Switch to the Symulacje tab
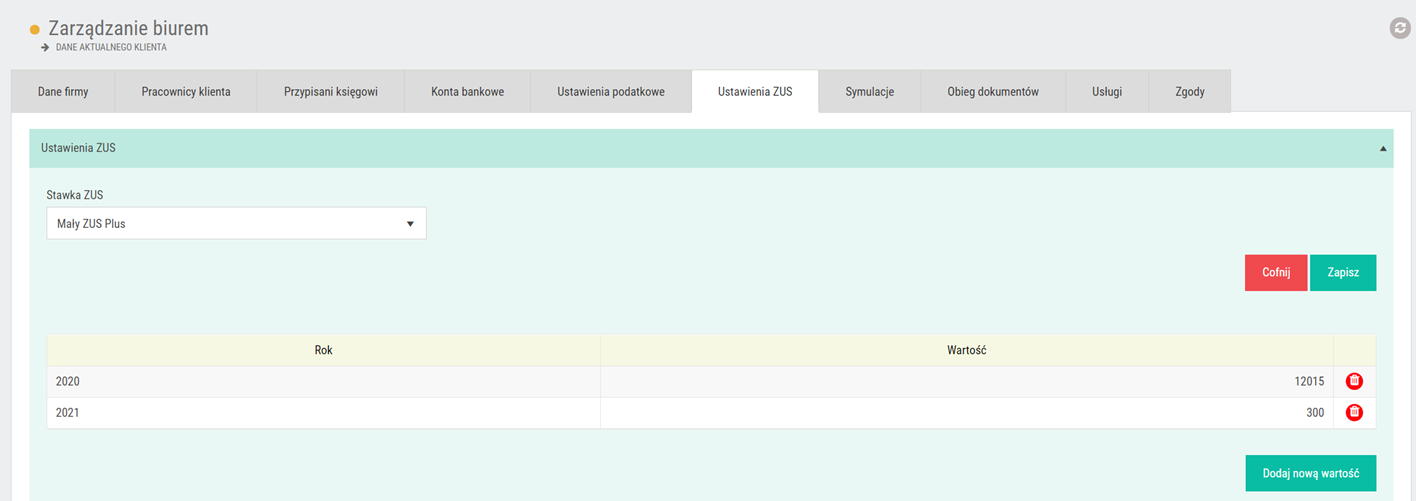This screenshot has height=501, width=1416. click(x=869, y=91)
